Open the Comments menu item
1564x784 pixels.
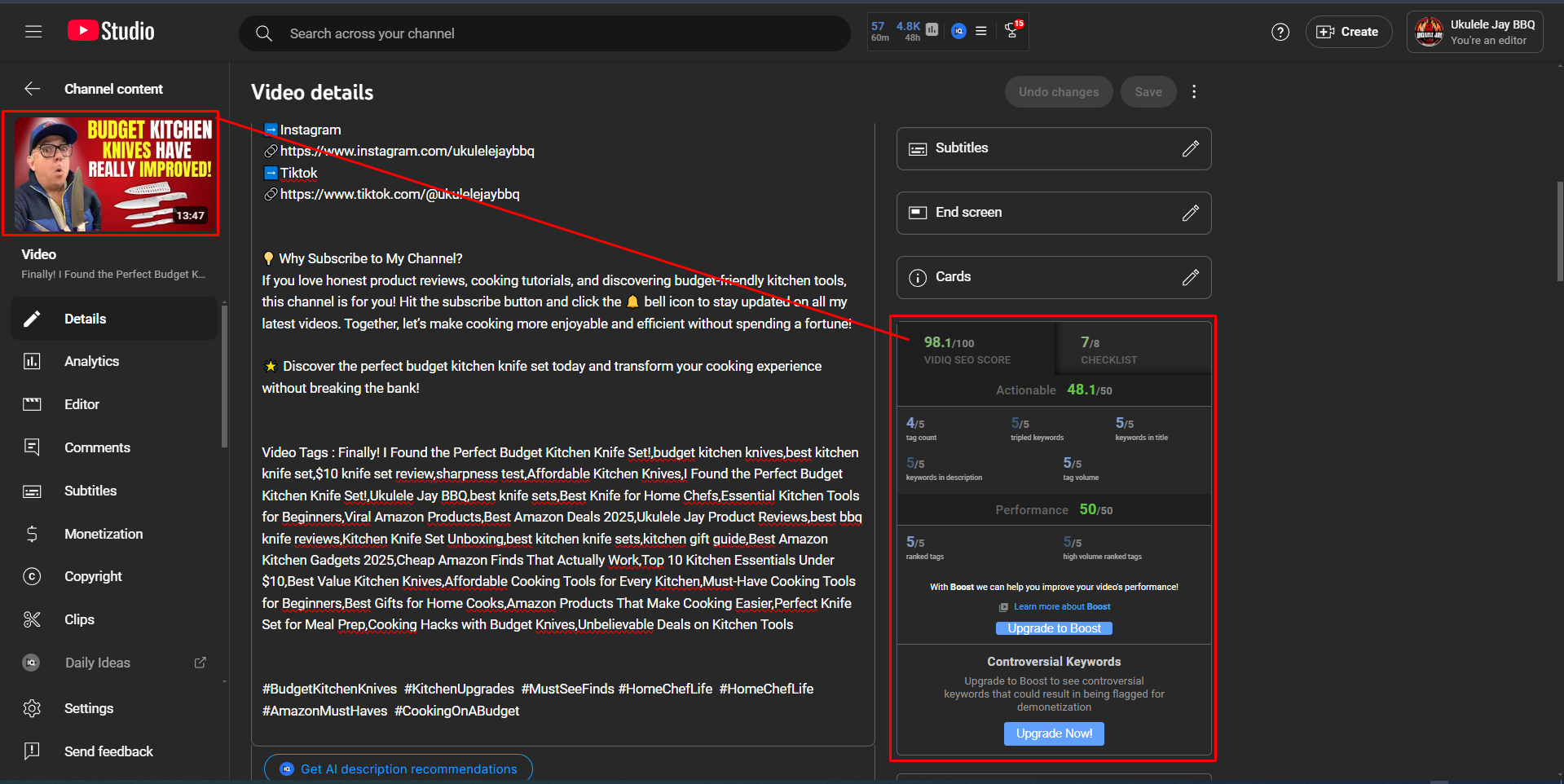pyautogui.click(x=114, y=447)
